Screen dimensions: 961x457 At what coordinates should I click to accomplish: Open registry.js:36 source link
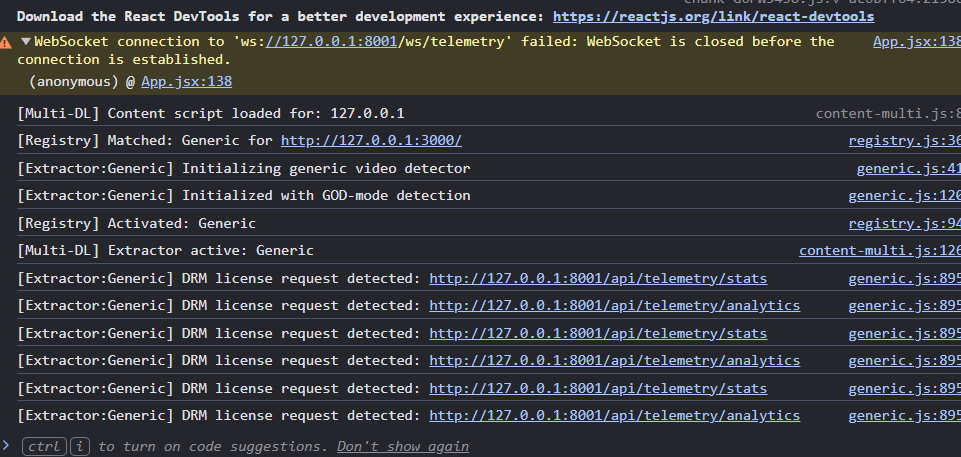click(x=905, y=141)
